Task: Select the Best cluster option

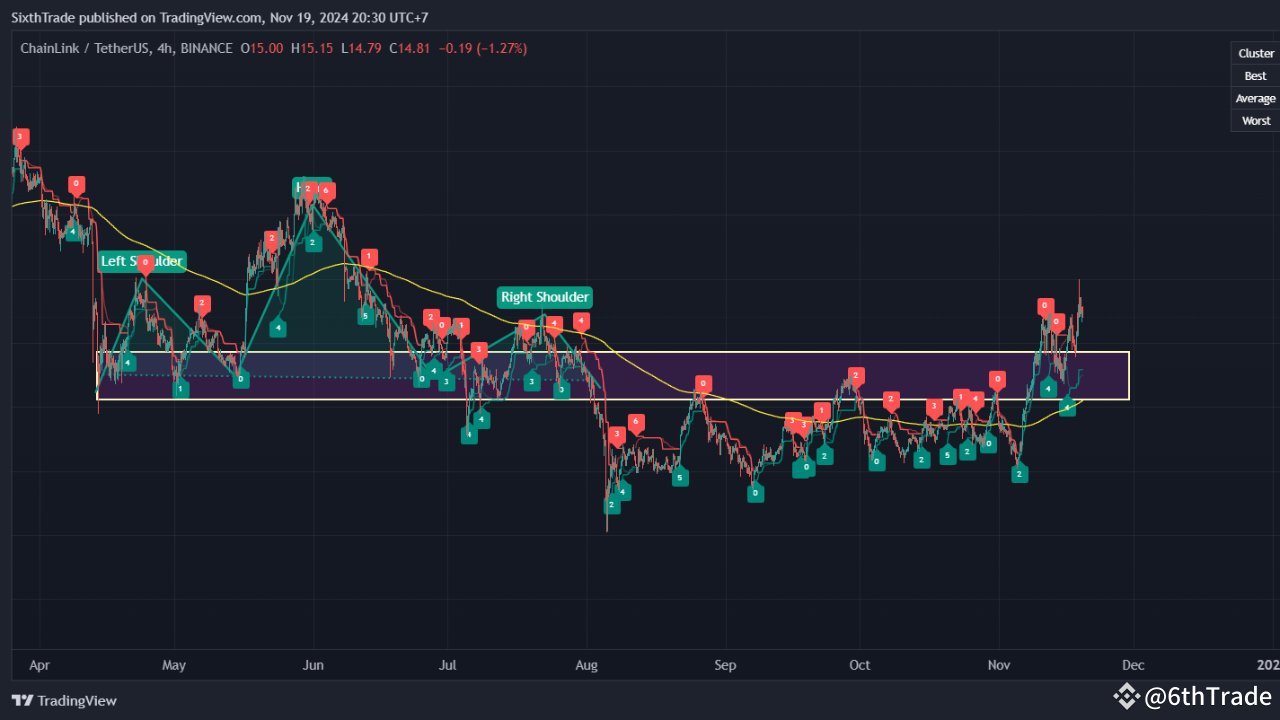Action: pyautogui.click(x=1255, y=75)
